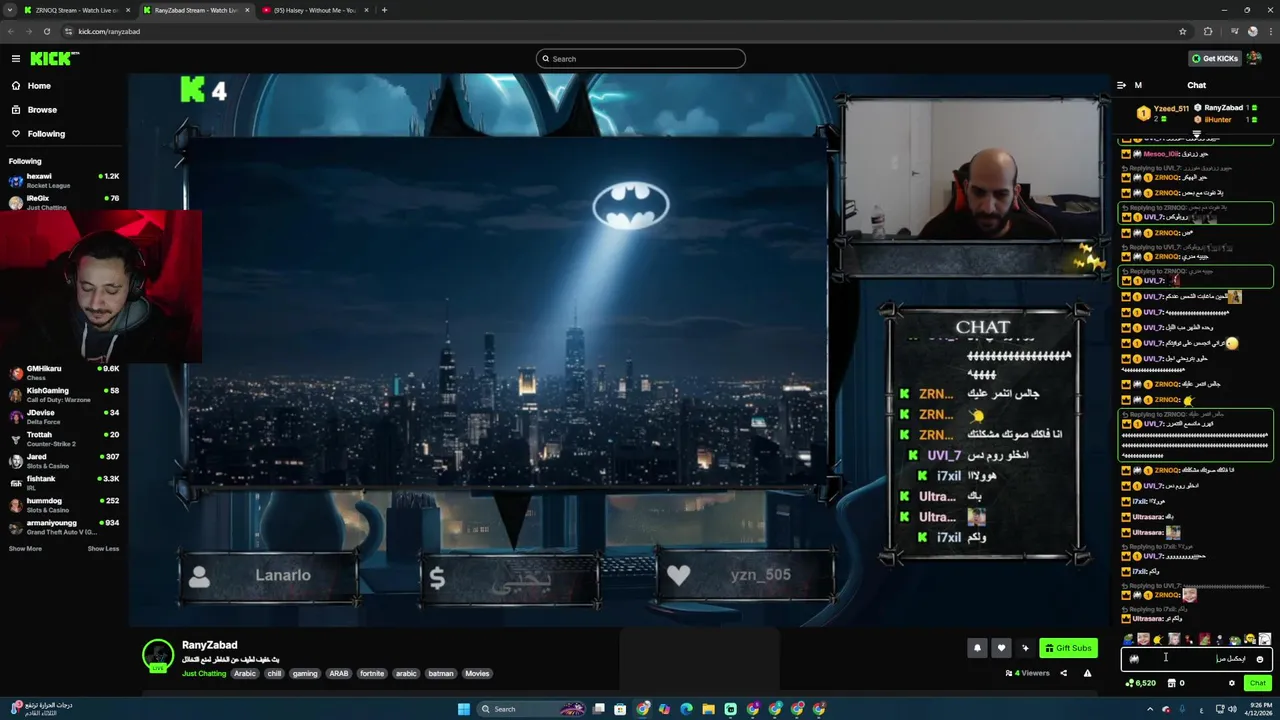1280x720 pixels.
Task: Click the RanyZabad channel name
Action: pyautogui.click(x=209, y=645)
